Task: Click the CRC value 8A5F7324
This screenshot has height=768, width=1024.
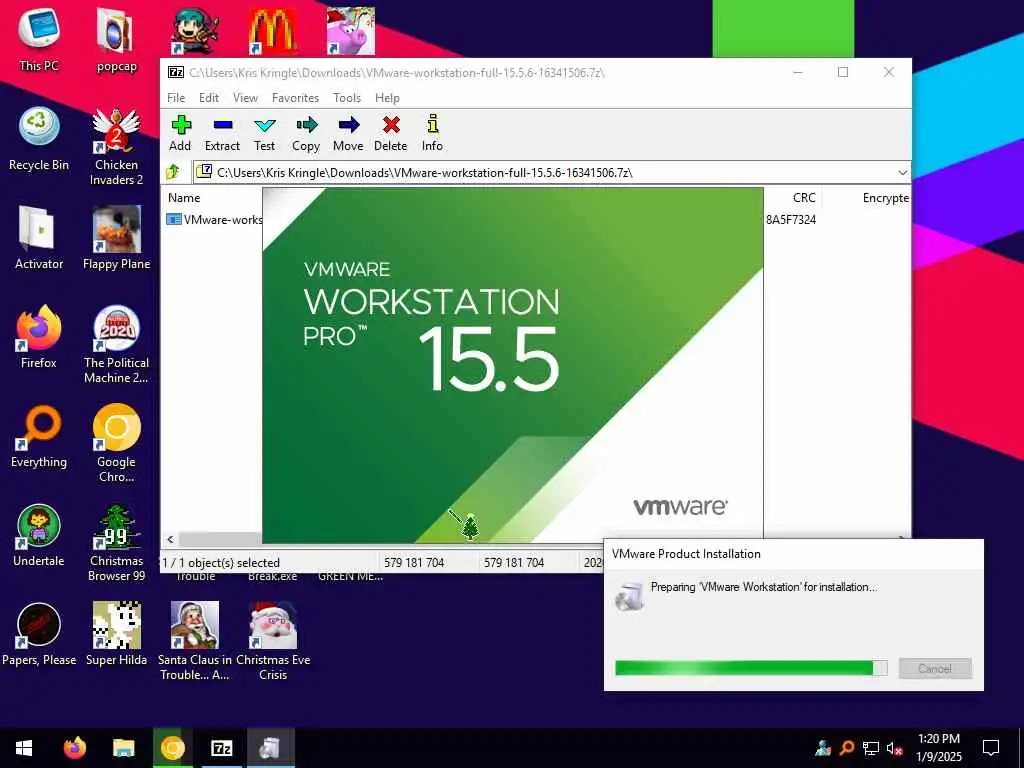Action: pyautogui.click(x=791, y=219)
